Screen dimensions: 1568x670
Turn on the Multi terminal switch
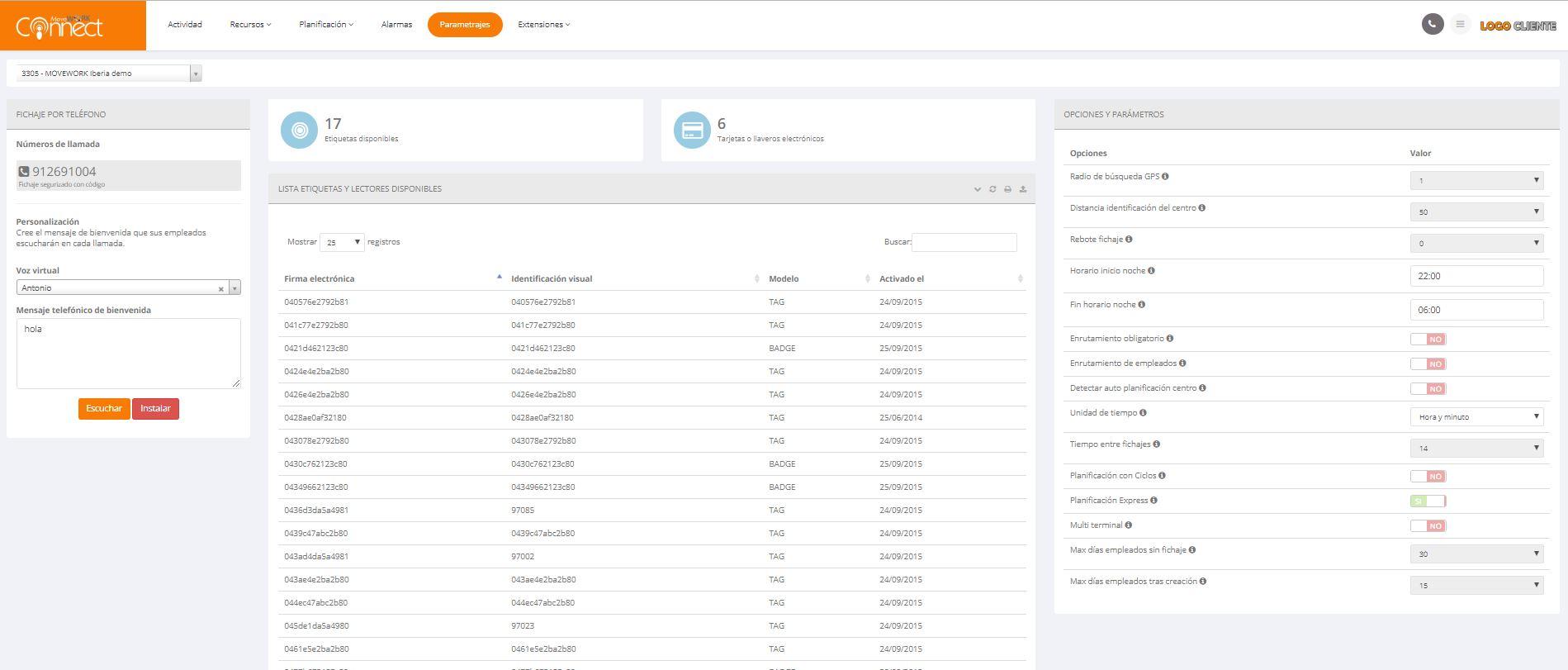1428,525
